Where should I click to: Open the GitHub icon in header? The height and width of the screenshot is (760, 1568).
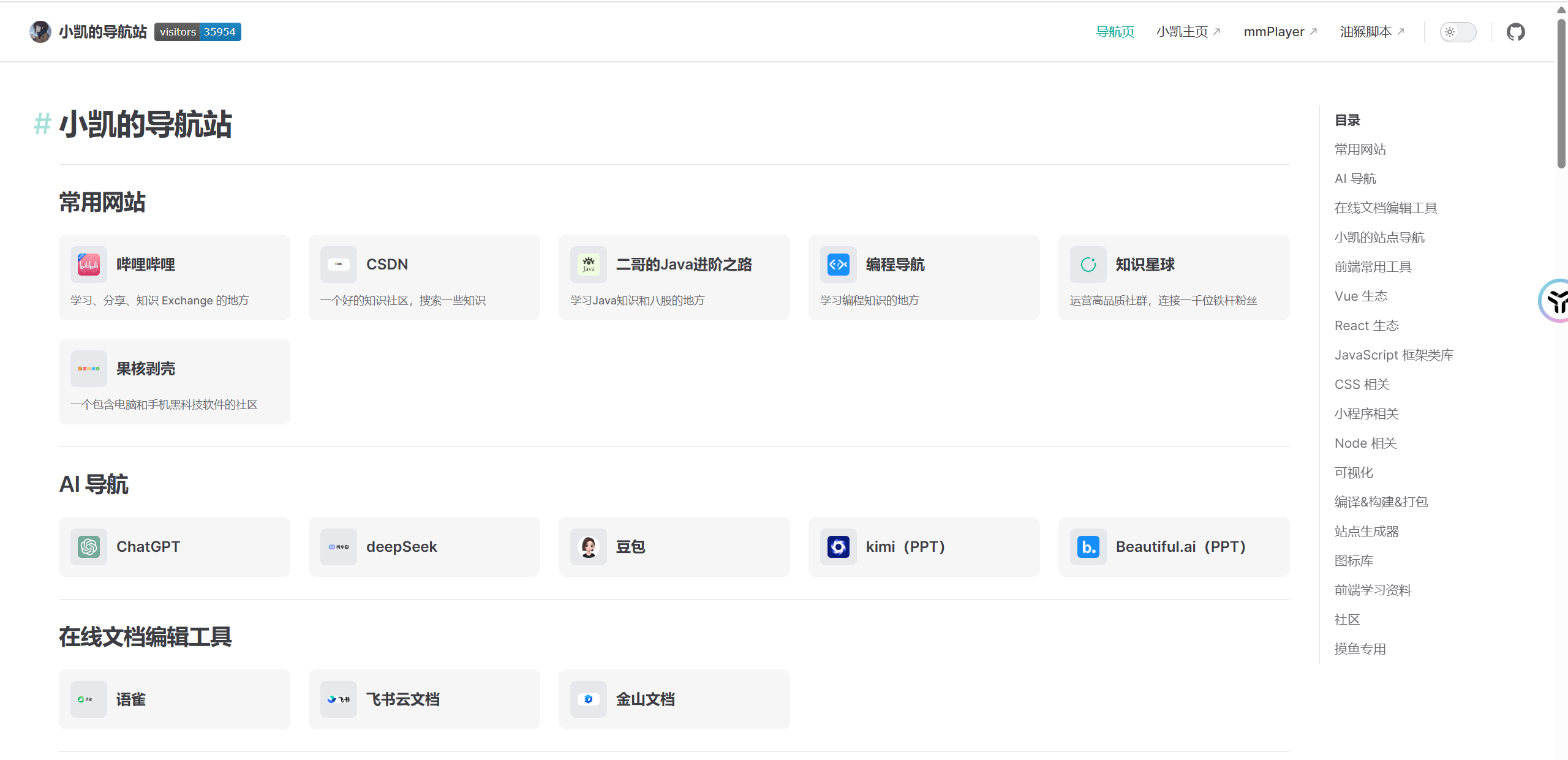1515,32
